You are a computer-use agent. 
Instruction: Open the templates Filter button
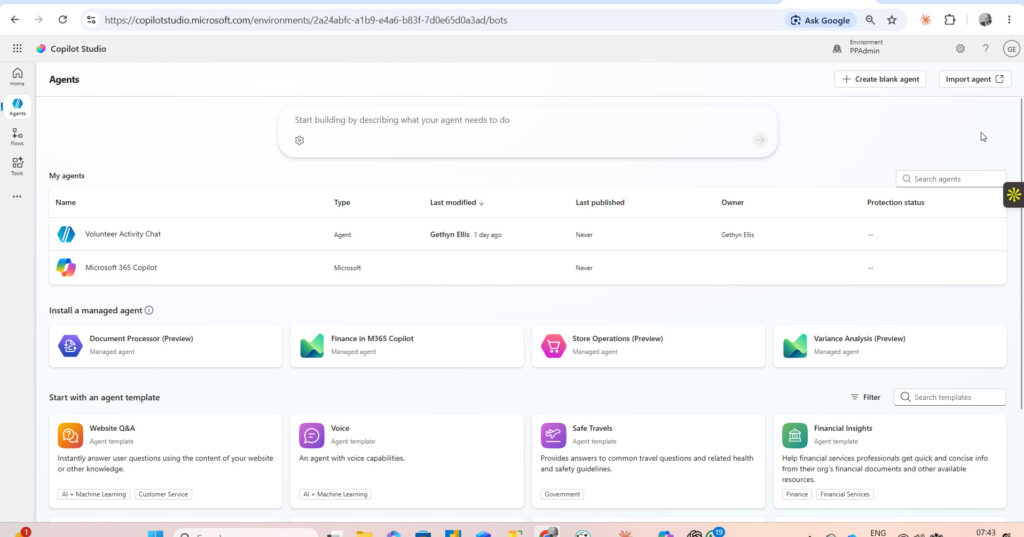(x=865, y=397)
